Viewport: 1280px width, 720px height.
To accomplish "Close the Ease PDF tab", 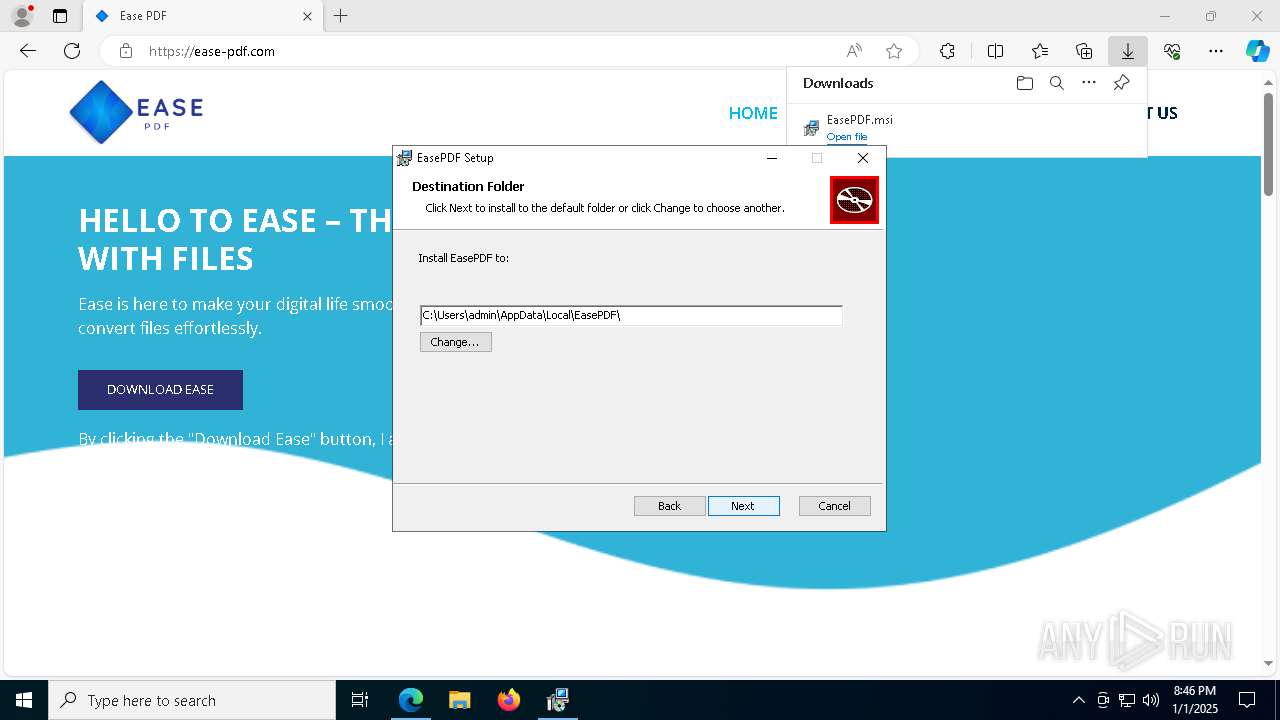I will 307,16.
